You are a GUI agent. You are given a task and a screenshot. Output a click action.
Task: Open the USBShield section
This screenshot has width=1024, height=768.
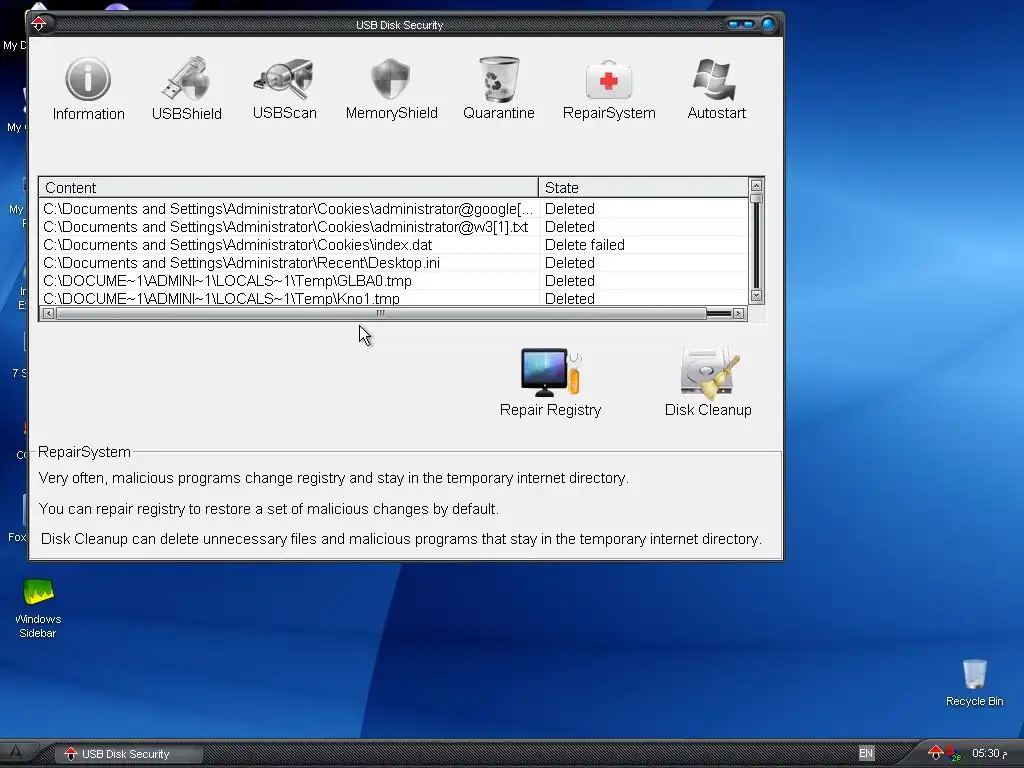click(187, 89)
